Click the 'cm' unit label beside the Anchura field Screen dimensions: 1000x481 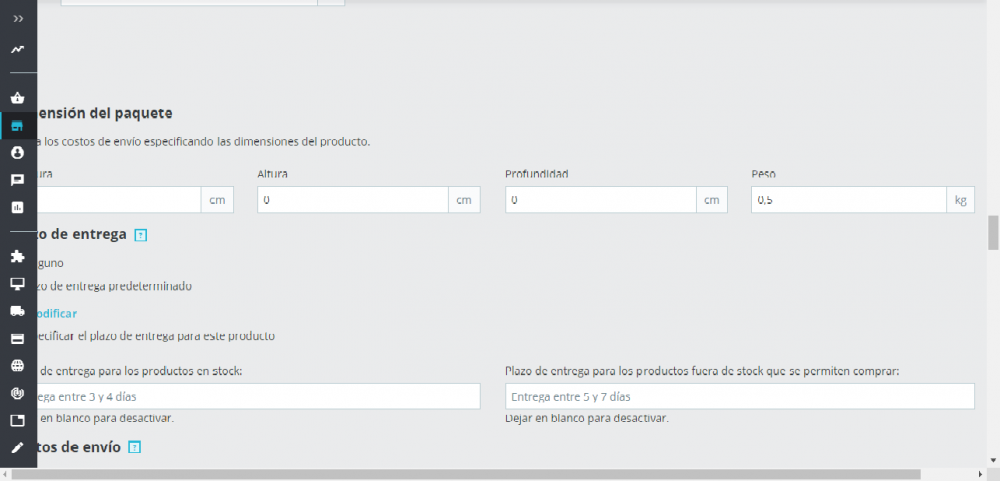[x=217, y=200]
